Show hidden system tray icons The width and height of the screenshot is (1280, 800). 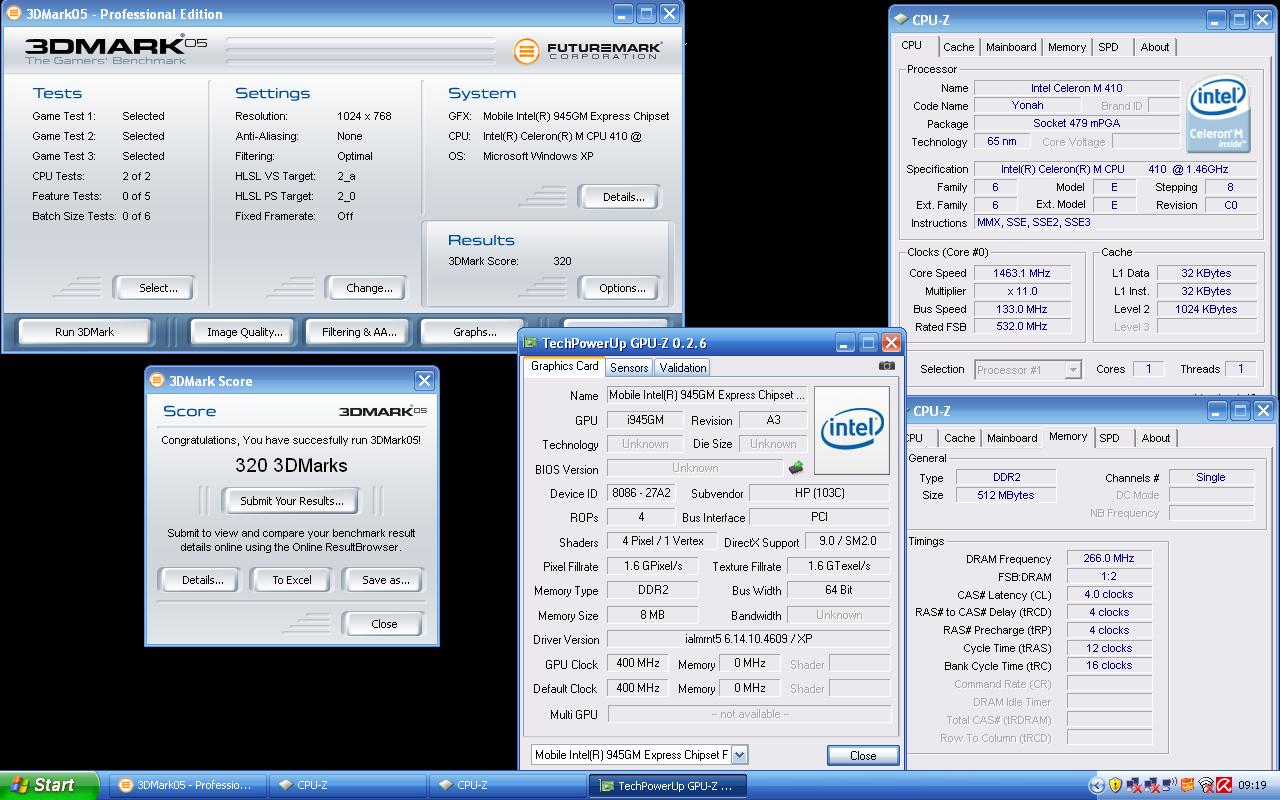(x=1097, y=785)
